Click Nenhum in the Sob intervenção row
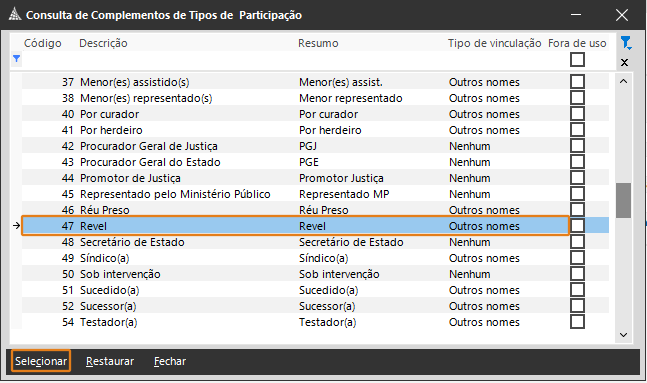The image size is (647, 383). [x=470, y=274]
